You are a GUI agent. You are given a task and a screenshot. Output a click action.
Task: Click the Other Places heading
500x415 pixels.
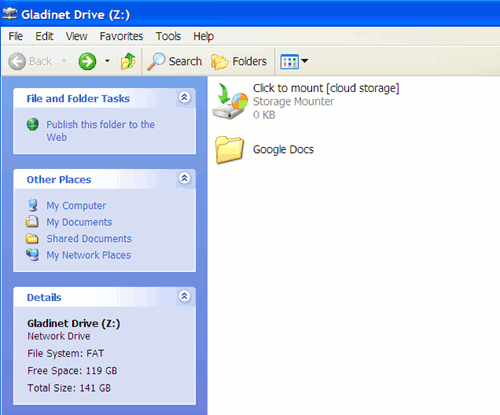point(59,180)
